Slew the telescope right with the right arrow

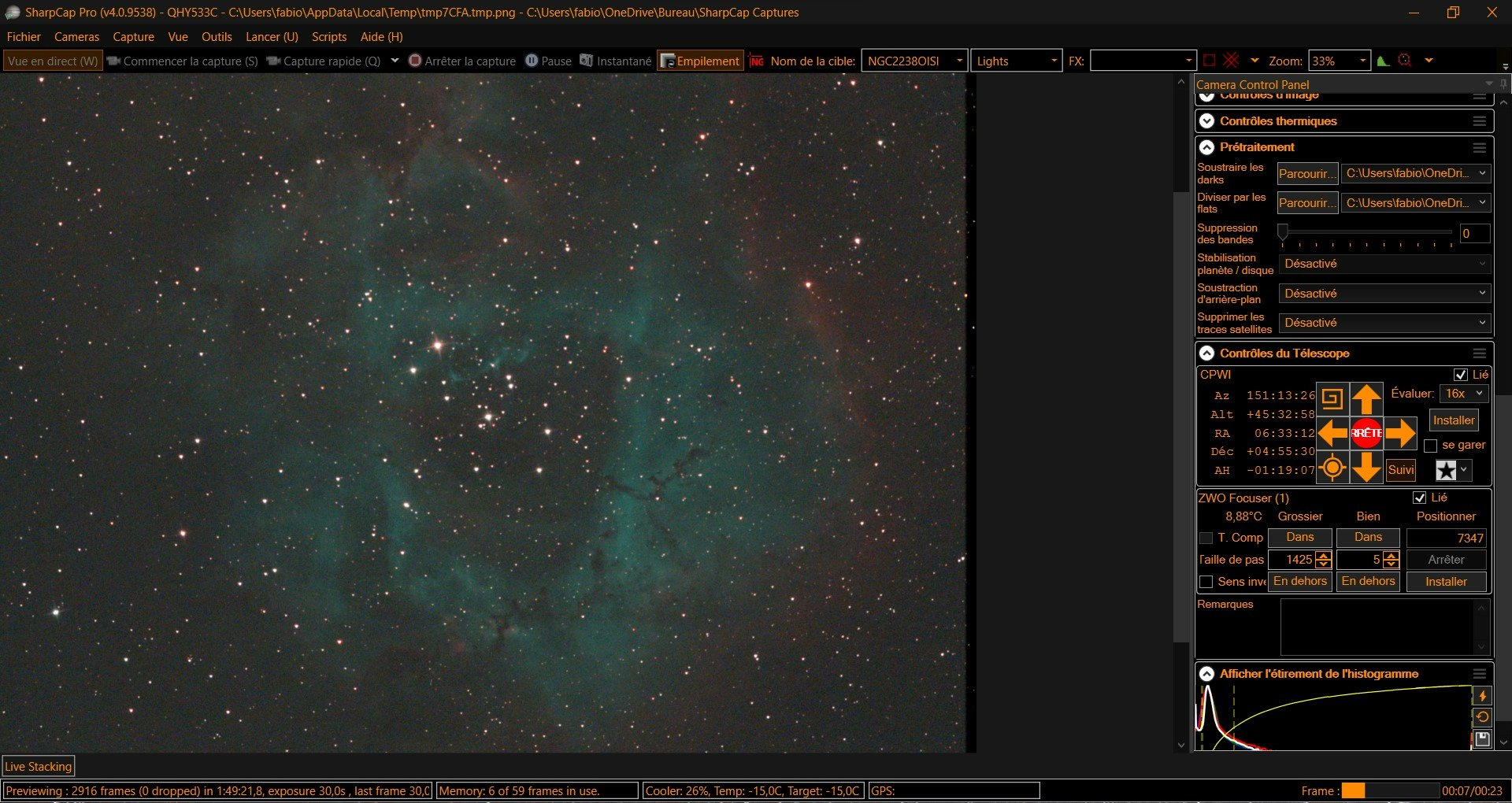[1400, 433]
